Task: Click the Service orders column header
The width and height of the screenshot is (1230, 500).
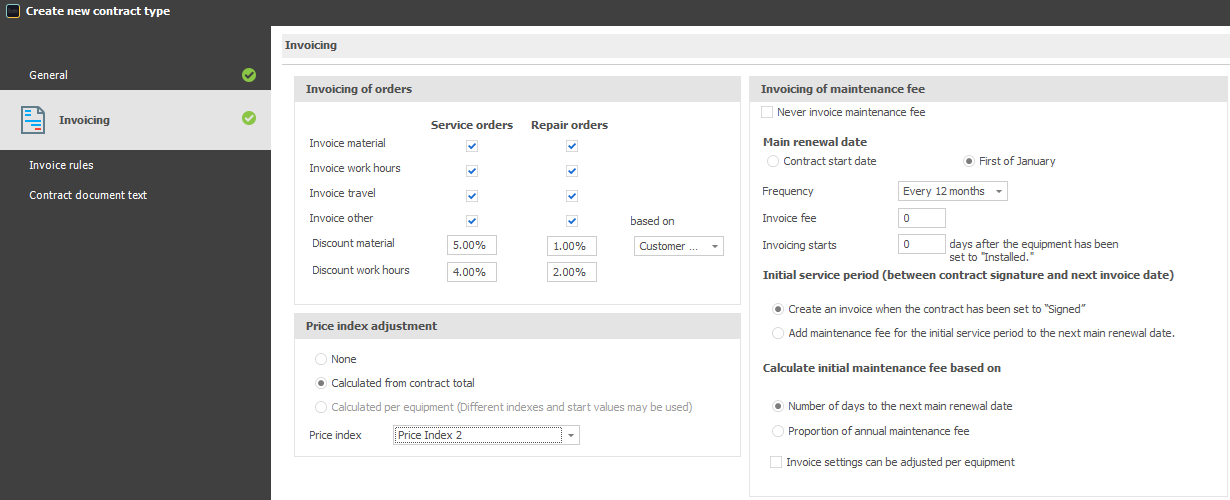Action: pyautogui.click(x=472, y=125)
